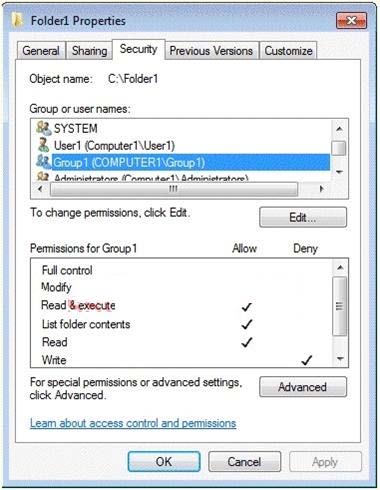The height and width of the screenshot is (490, 380).
Task: Click up arrow of permissions list scrollbar
Action: click(340, 268)
